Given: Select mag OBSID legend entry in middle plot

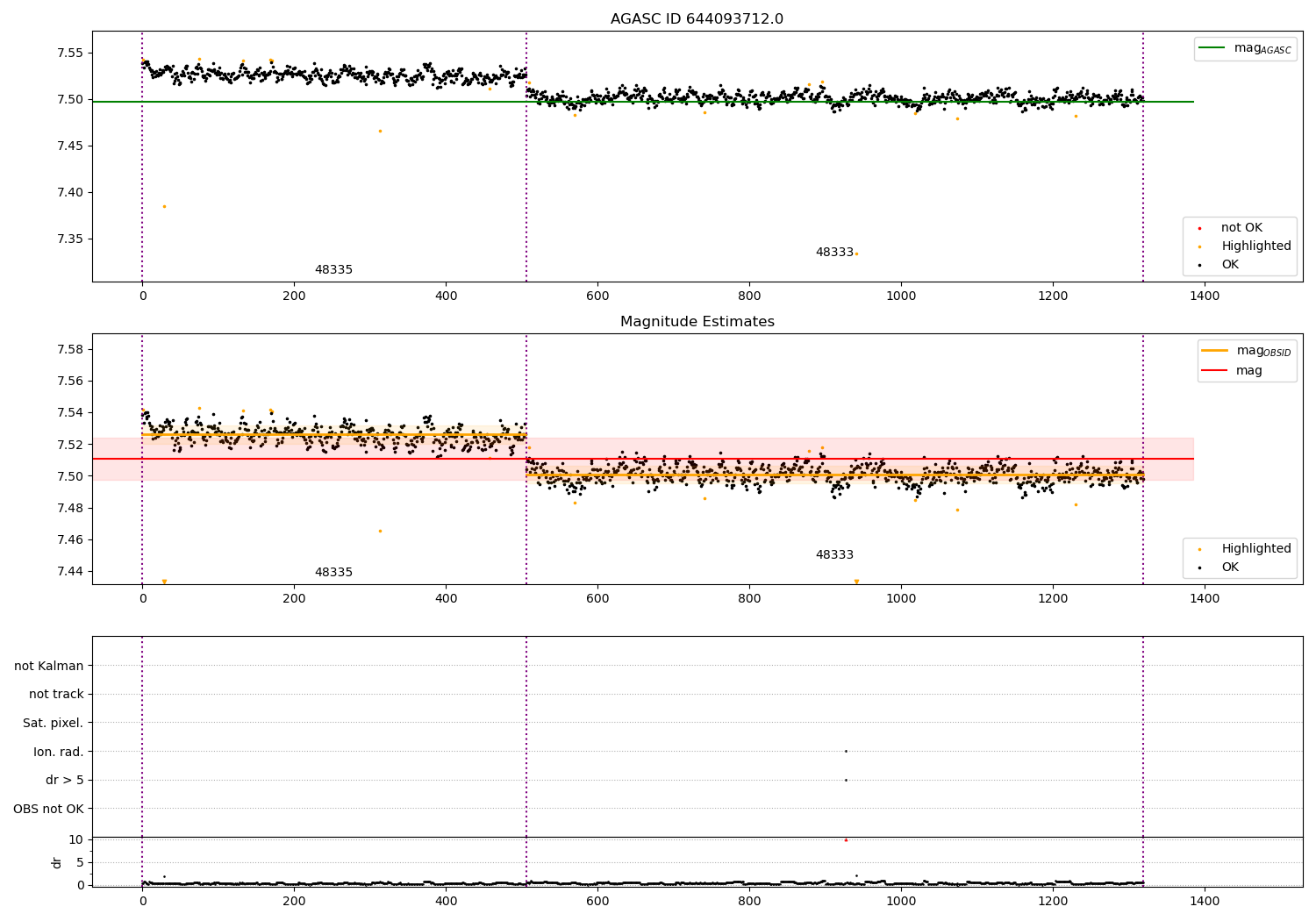Looking at the screenshot, I should point(1247,351).
